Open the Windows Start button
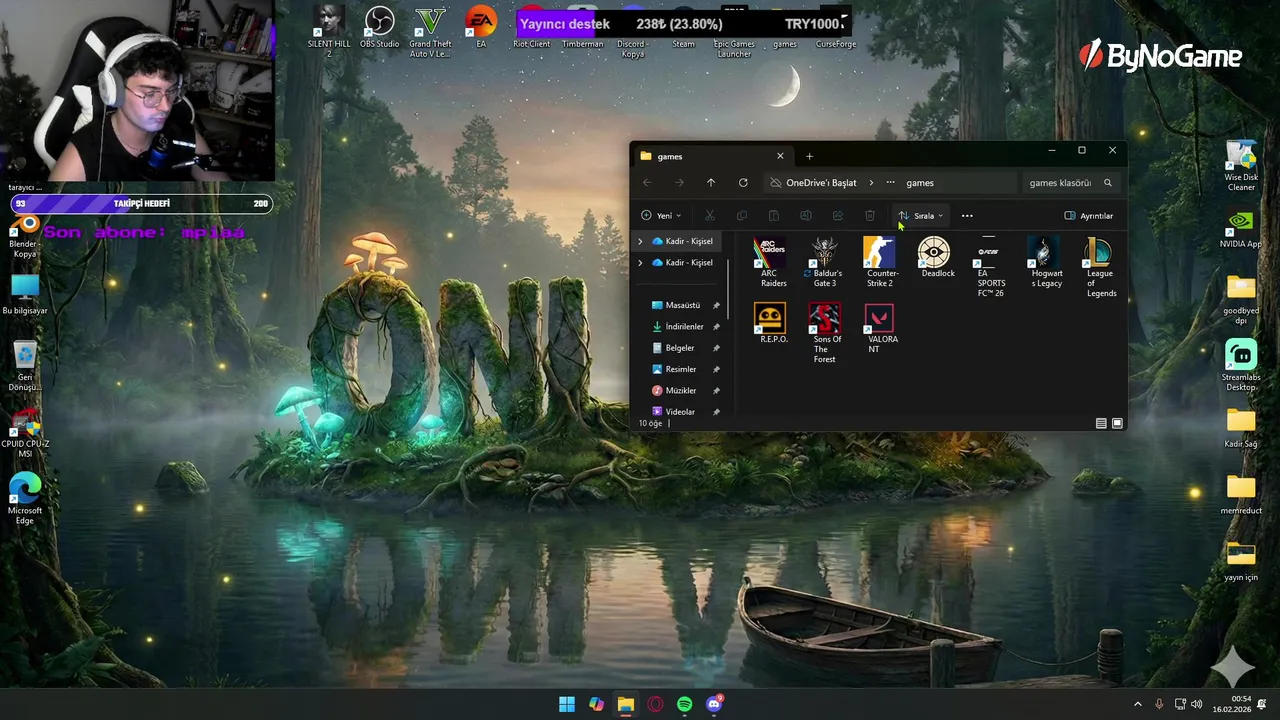Viewport: 1280px width, 720px height. point(567,704)
